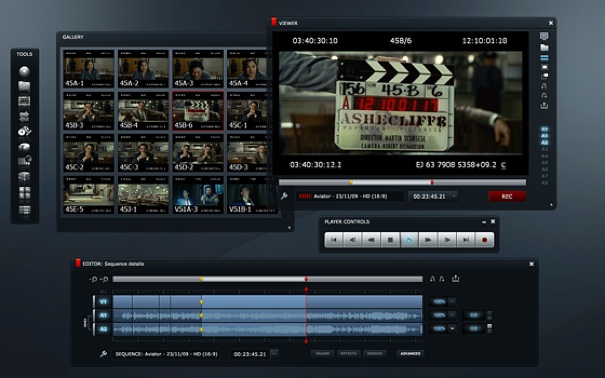Toggle the V1 track button in Editor
Image resolution: width=605 pixels, height=378 pixels.
point(103,302)
